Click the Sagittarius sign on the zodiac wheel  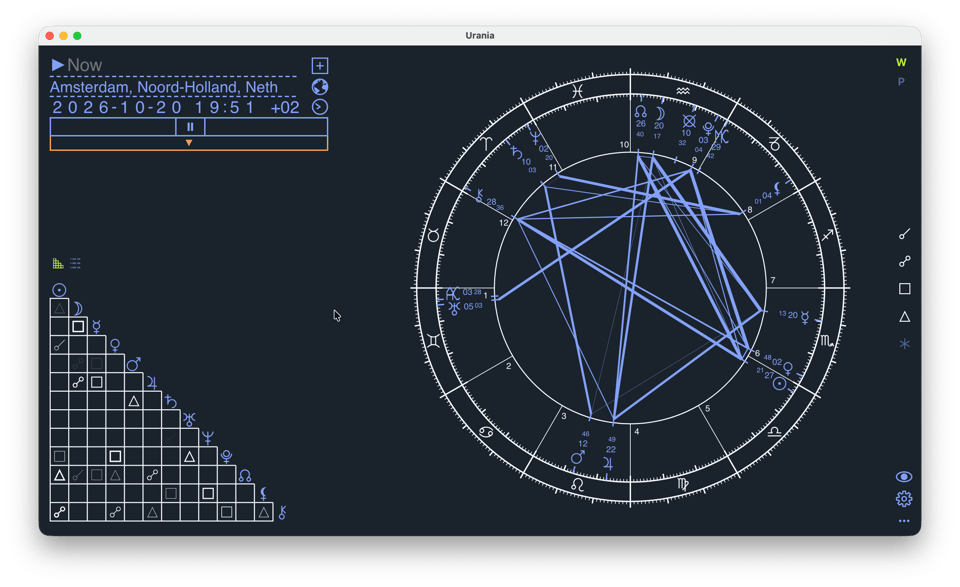[x=827, y=235]
